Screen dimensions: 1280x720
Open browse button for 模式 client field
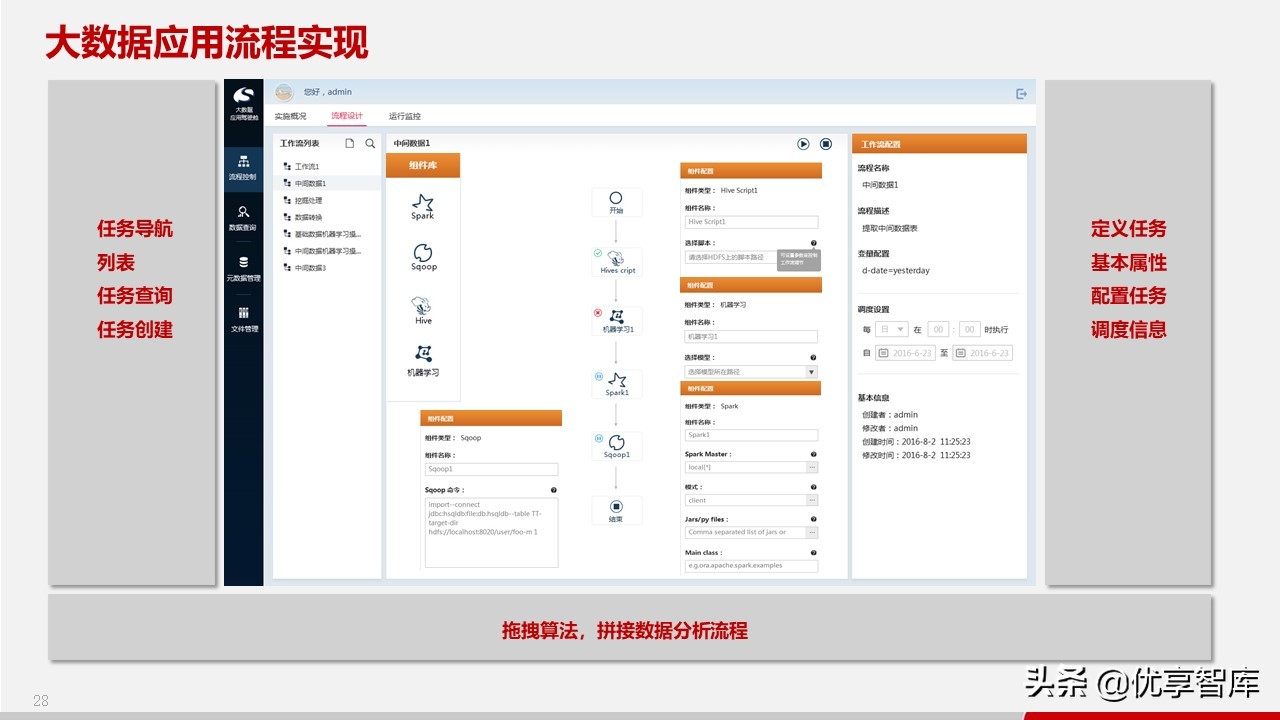812,500
